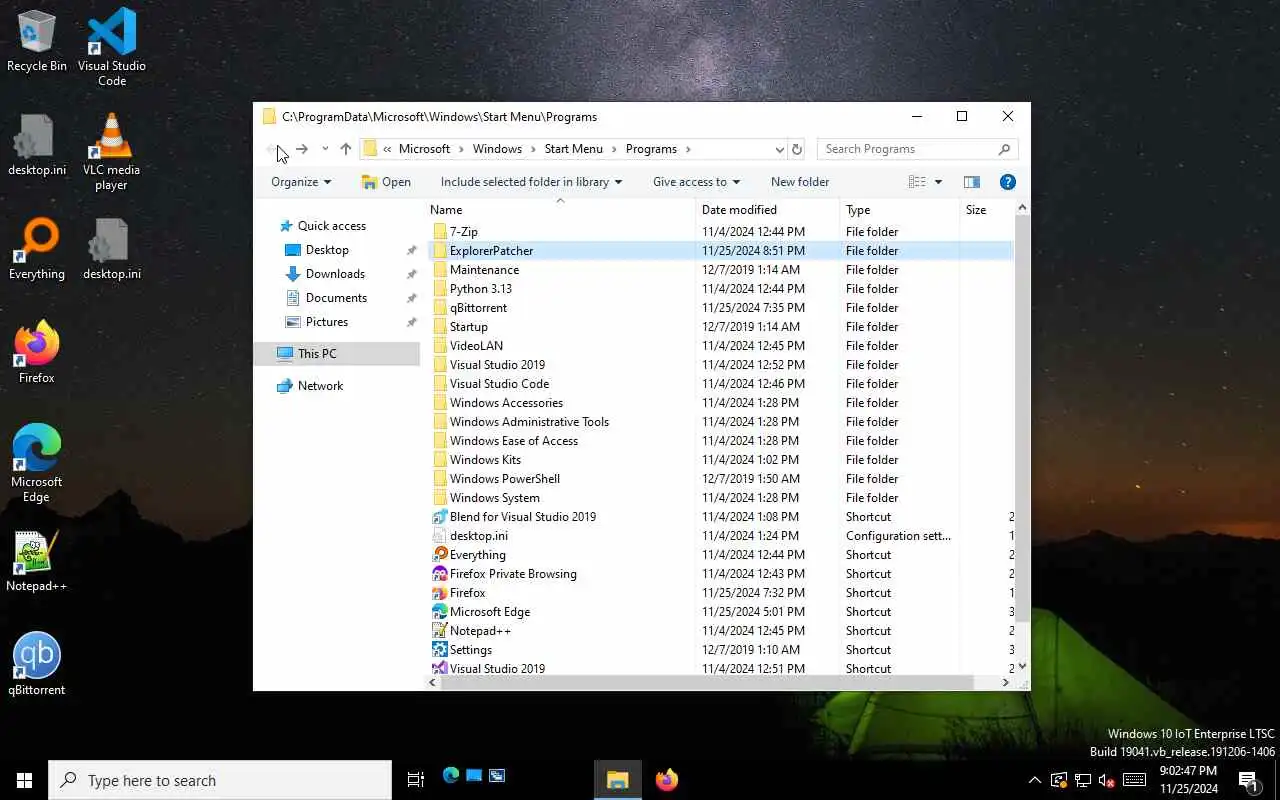
Task: Open Documents in navigation pane
Action: click(x=336, y=298)
